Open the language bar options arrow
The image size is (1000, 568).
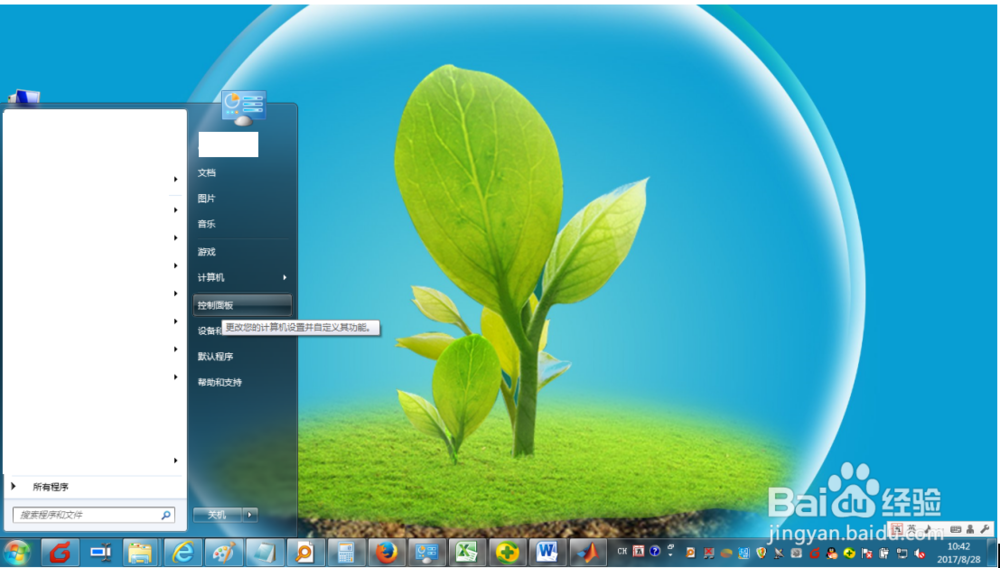point(670,555)
